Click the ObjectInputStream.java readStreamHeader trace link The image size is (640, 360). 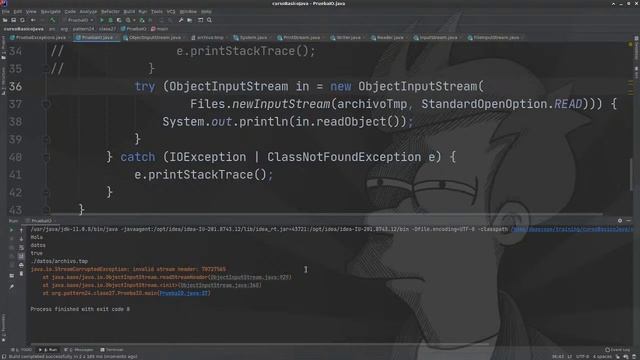250,278
